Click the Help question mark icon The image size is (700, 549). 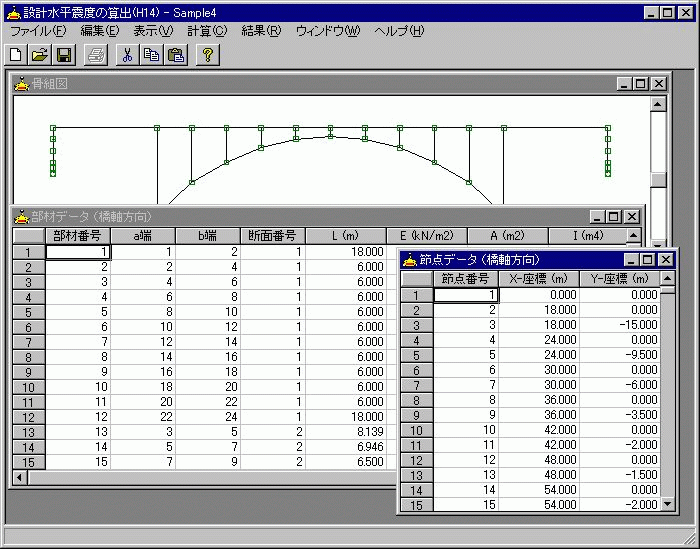pos(207,55)
